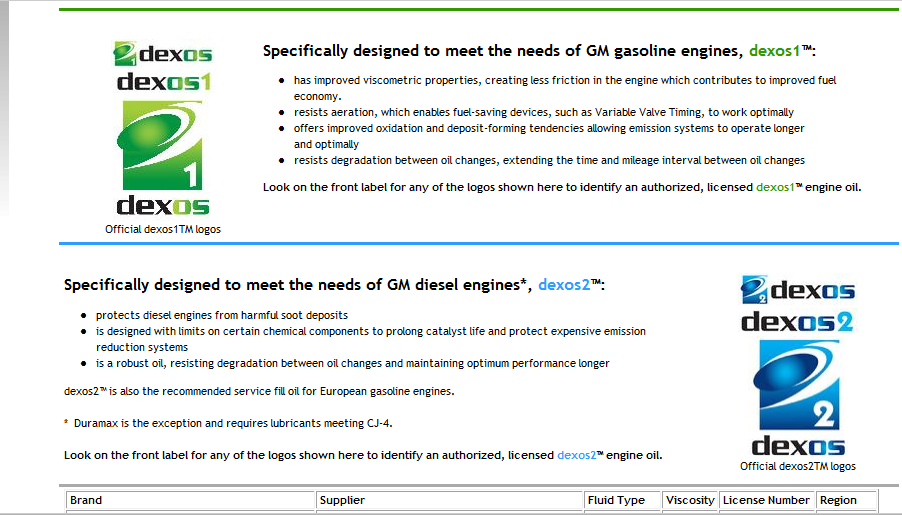Click 'Official dexos1TM logos' caption
Image resolution: width=902 pixels, height=515 pixels.
pyautogui.click(x=163, y=229)
